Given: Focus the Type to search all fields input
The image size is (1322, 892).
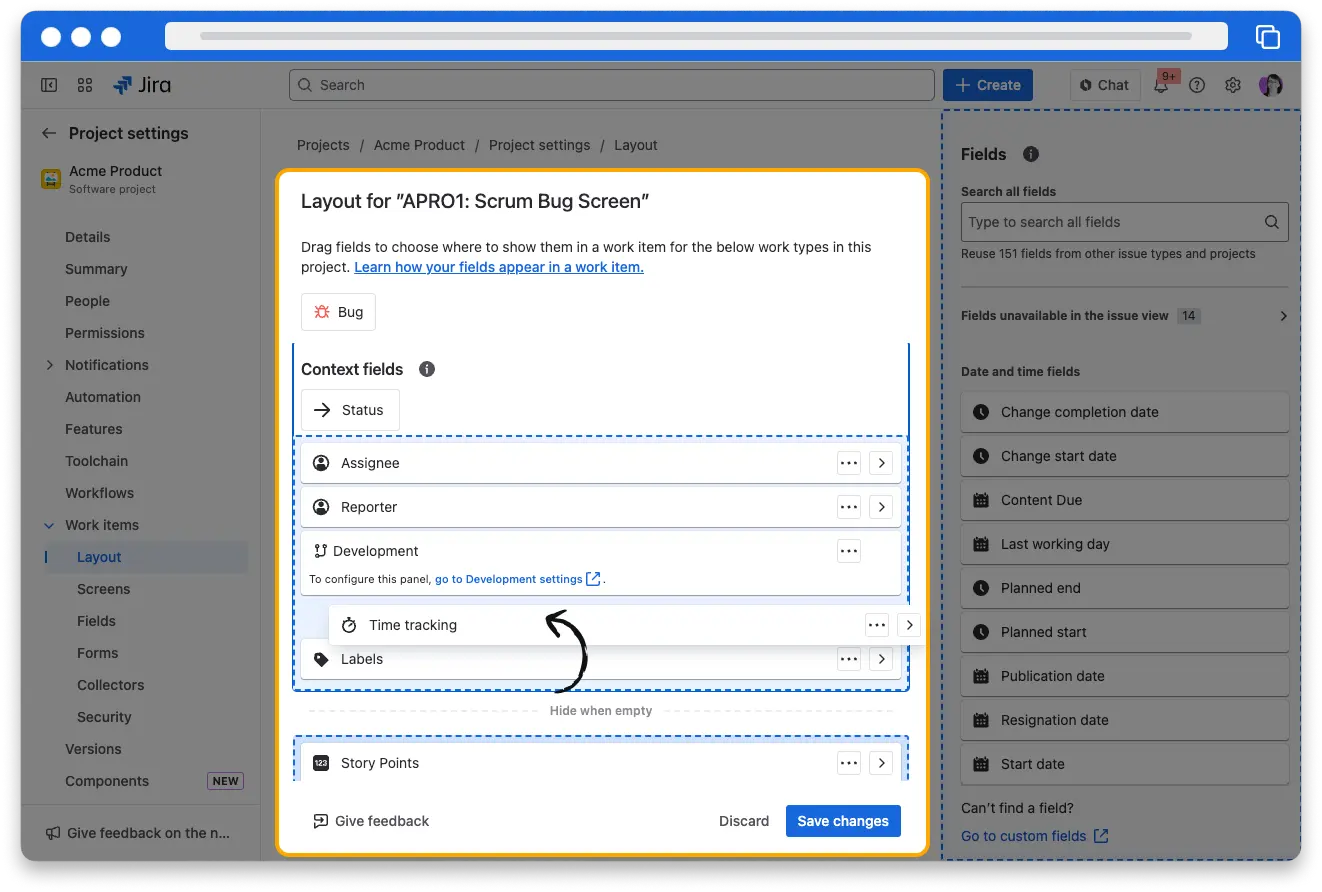Looking at the screenshot, I should [1124, 222].
